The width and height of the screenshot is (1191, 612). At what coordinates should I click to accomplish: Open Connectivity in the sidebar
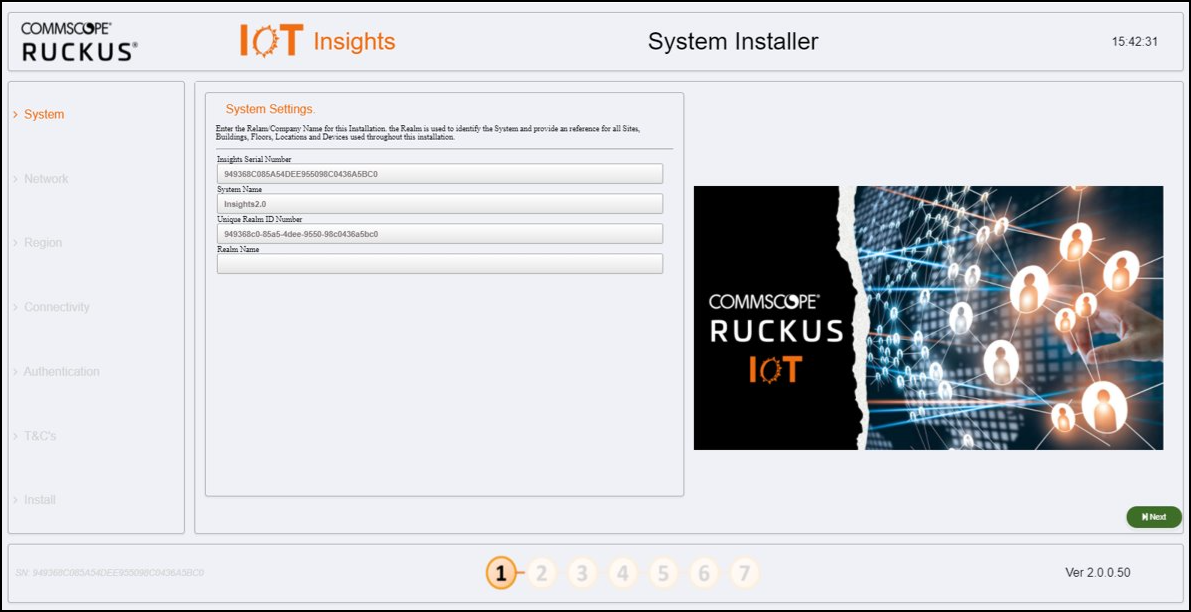pos(57,308)
